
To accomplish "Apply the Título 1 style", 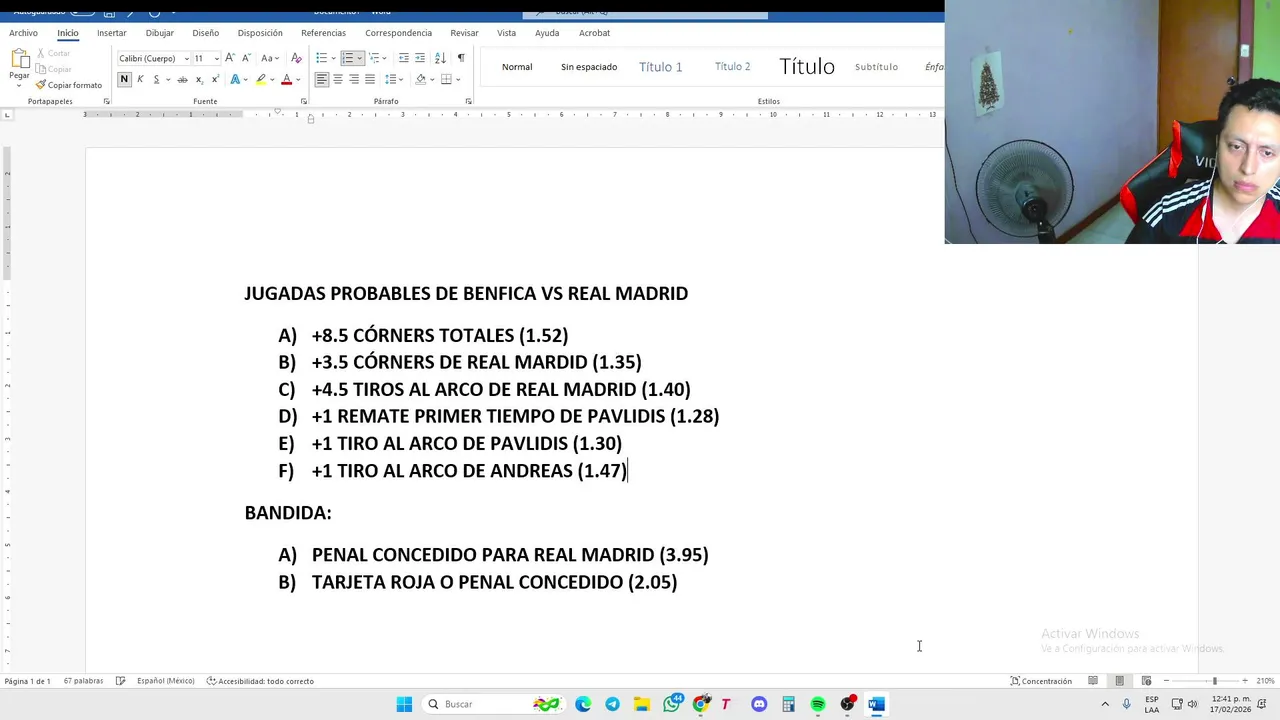I will point(660,67).
